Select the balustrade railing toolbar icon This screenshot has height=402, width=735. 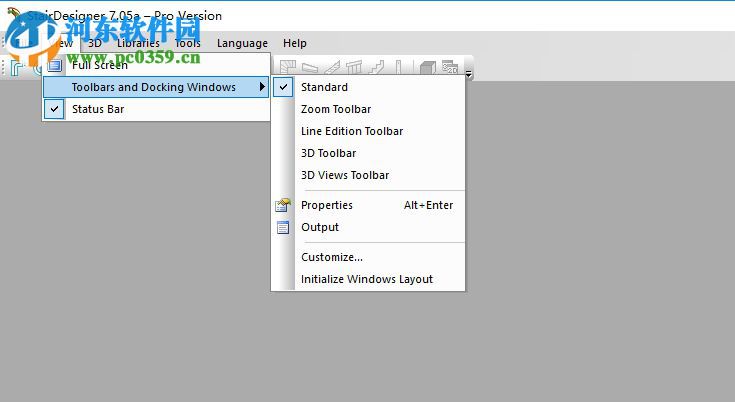pos(354,67)
